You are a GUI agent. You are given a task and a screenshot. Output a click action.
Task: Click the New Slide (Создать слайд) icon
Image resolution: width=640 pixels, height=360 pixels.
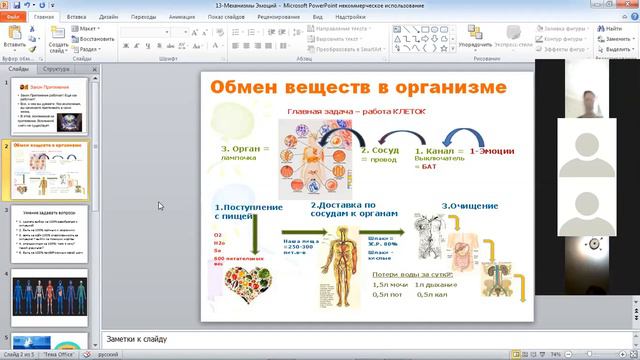tap(58, 33)
